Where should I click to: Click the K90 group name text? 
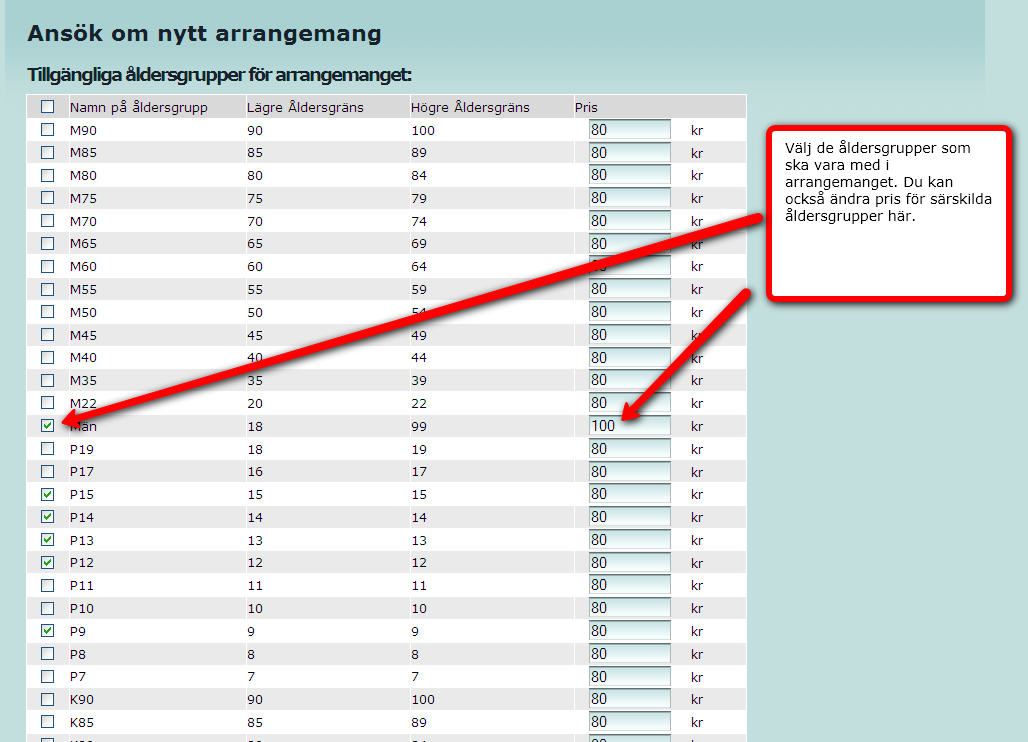(82, 700)
